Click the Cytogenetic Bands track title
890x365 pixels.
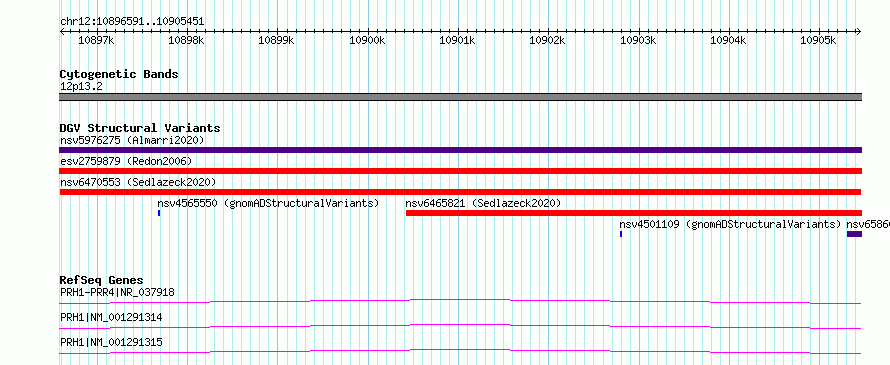[119, 74]
